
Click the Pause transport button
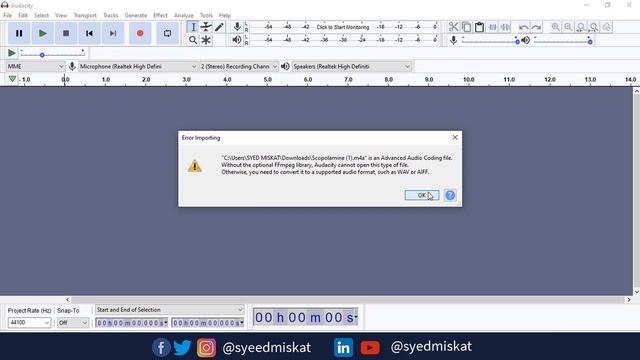19,33
